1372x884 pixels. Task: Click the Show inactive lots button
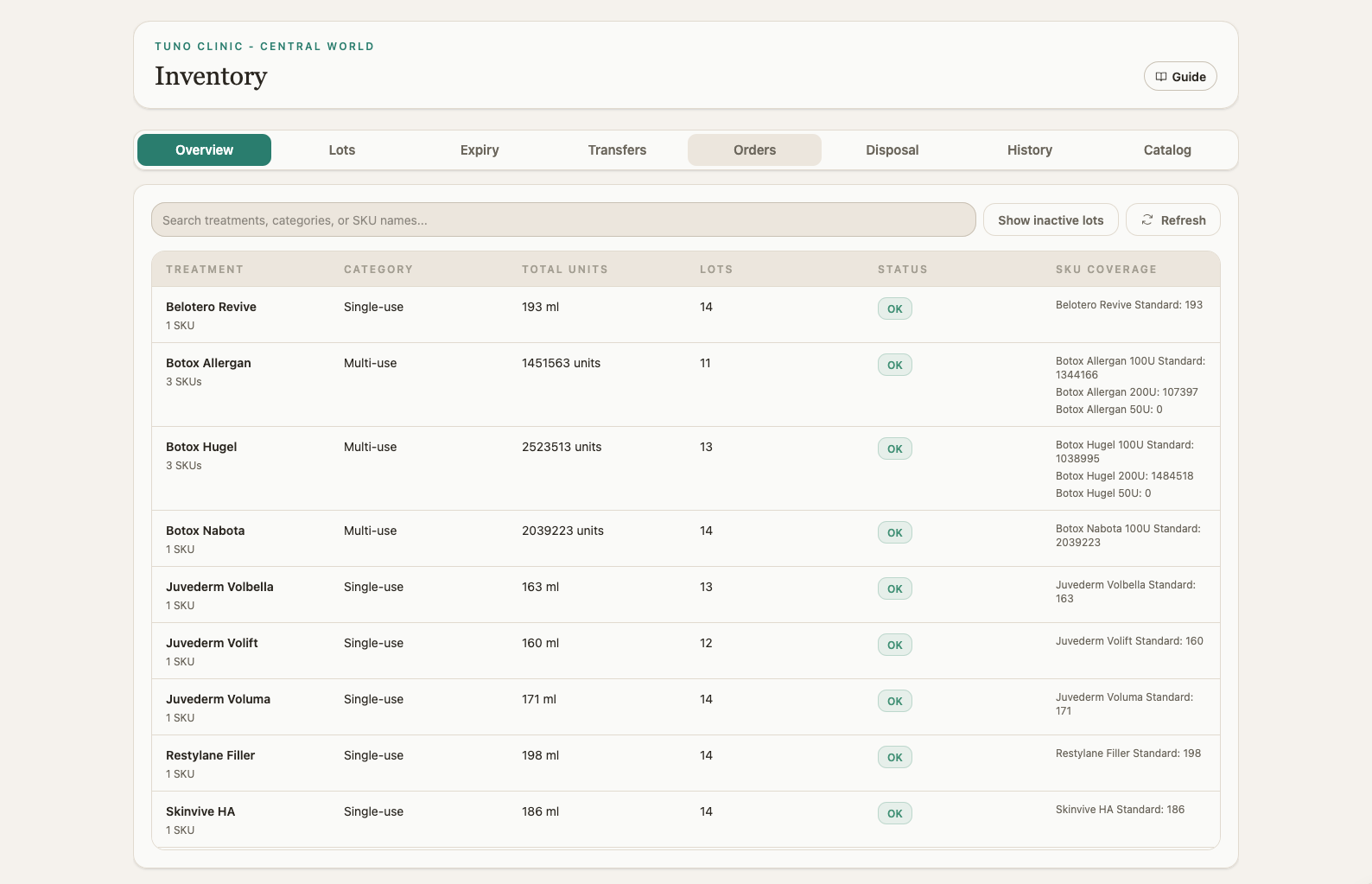tap(1051, 220)
